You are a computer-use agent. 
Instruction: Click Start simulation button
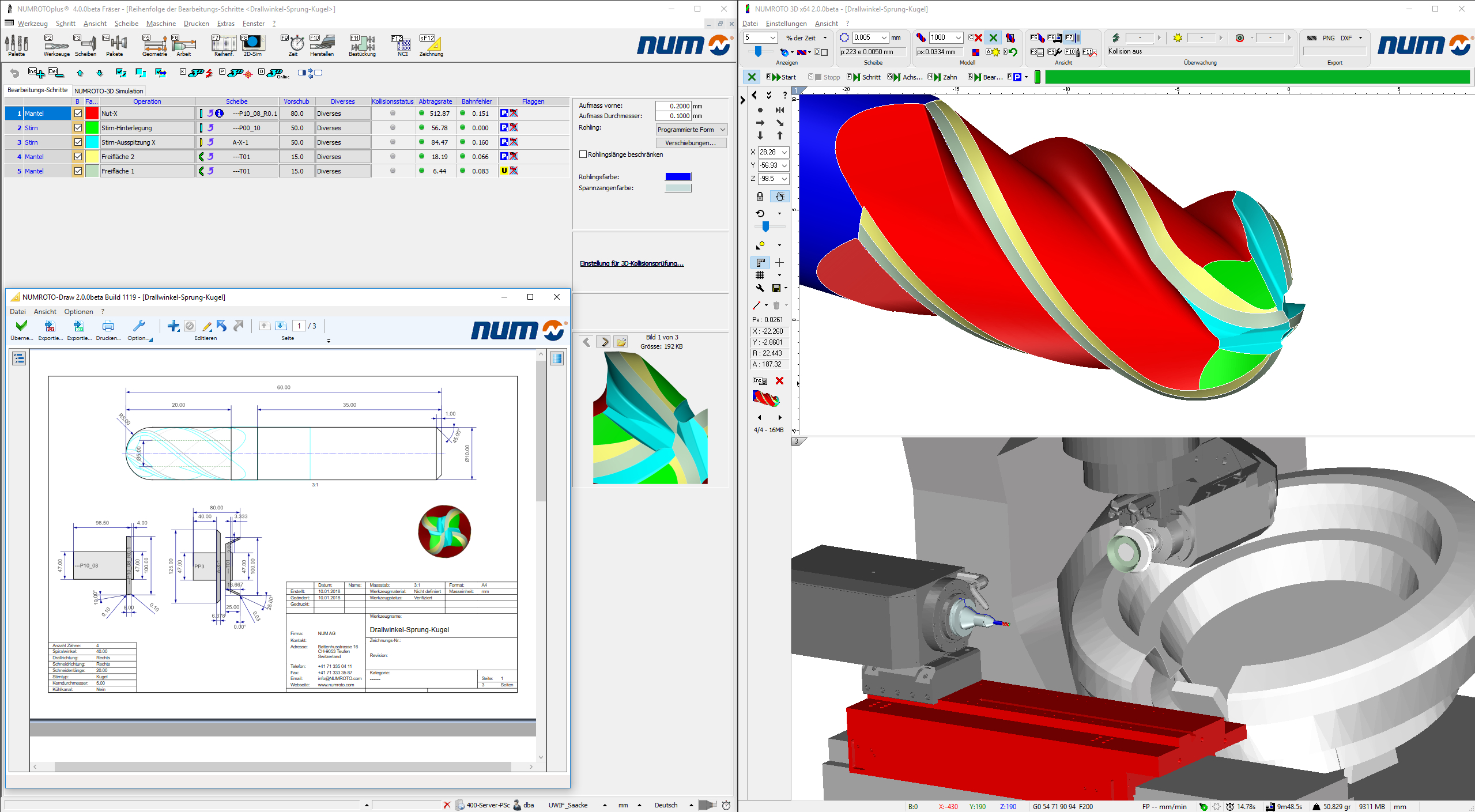tap(781, 77)
